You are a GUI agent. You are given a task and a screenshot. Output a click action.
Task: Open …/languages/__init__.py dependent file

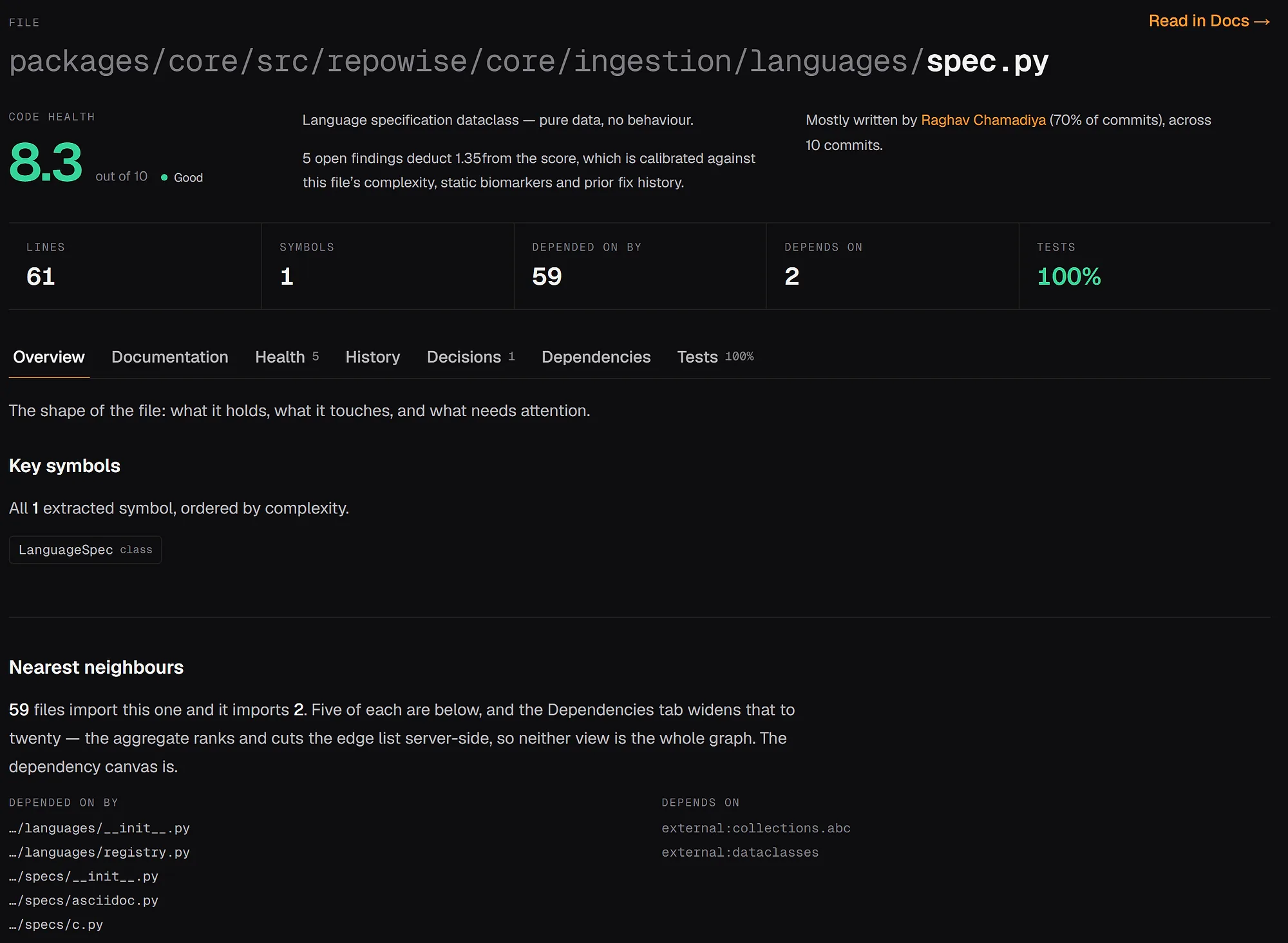coord(99,828)
